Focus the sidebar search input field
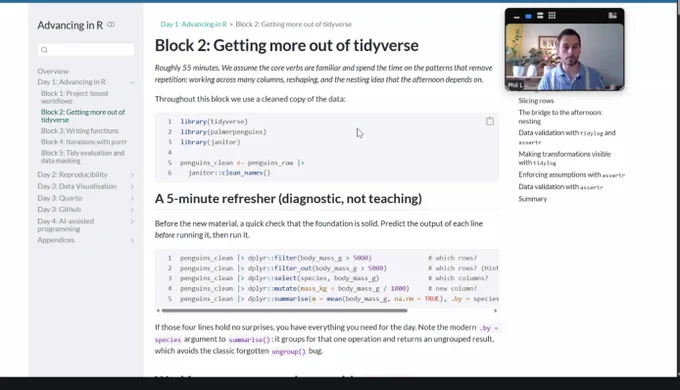680x390 pixels. tap(86, 50)
